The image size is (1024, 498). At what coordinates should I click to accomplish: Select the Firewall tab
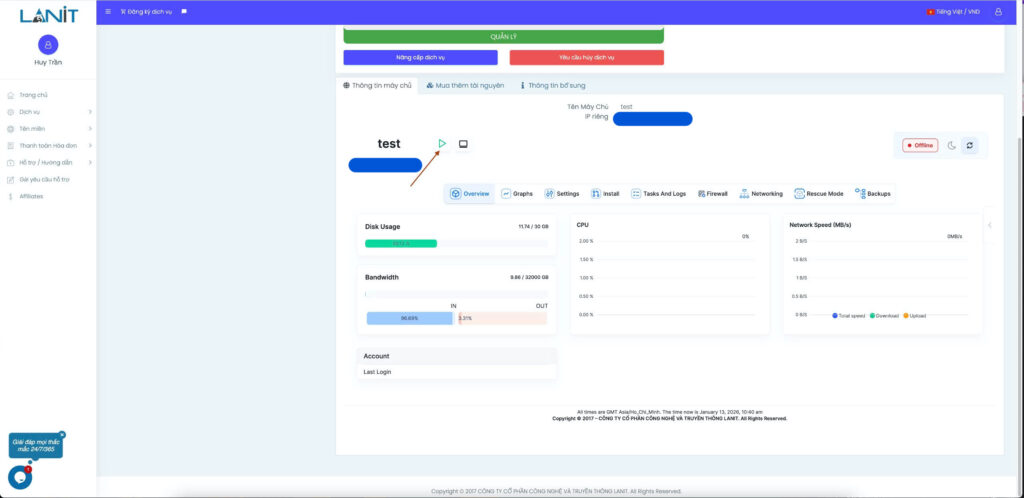[x=713, y=193]
